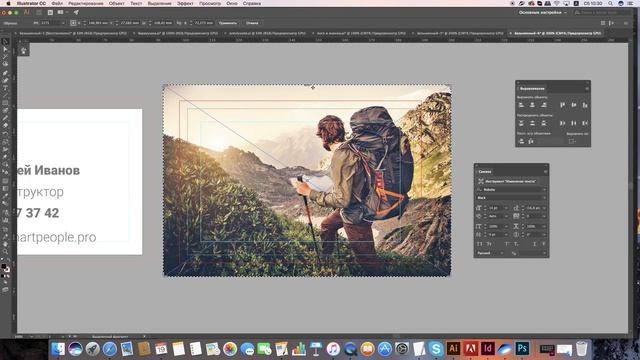The height and width of the screenshot is (360, 640).
Task: Click the Применить button in control bar
Action: click(x=228, y=23)
